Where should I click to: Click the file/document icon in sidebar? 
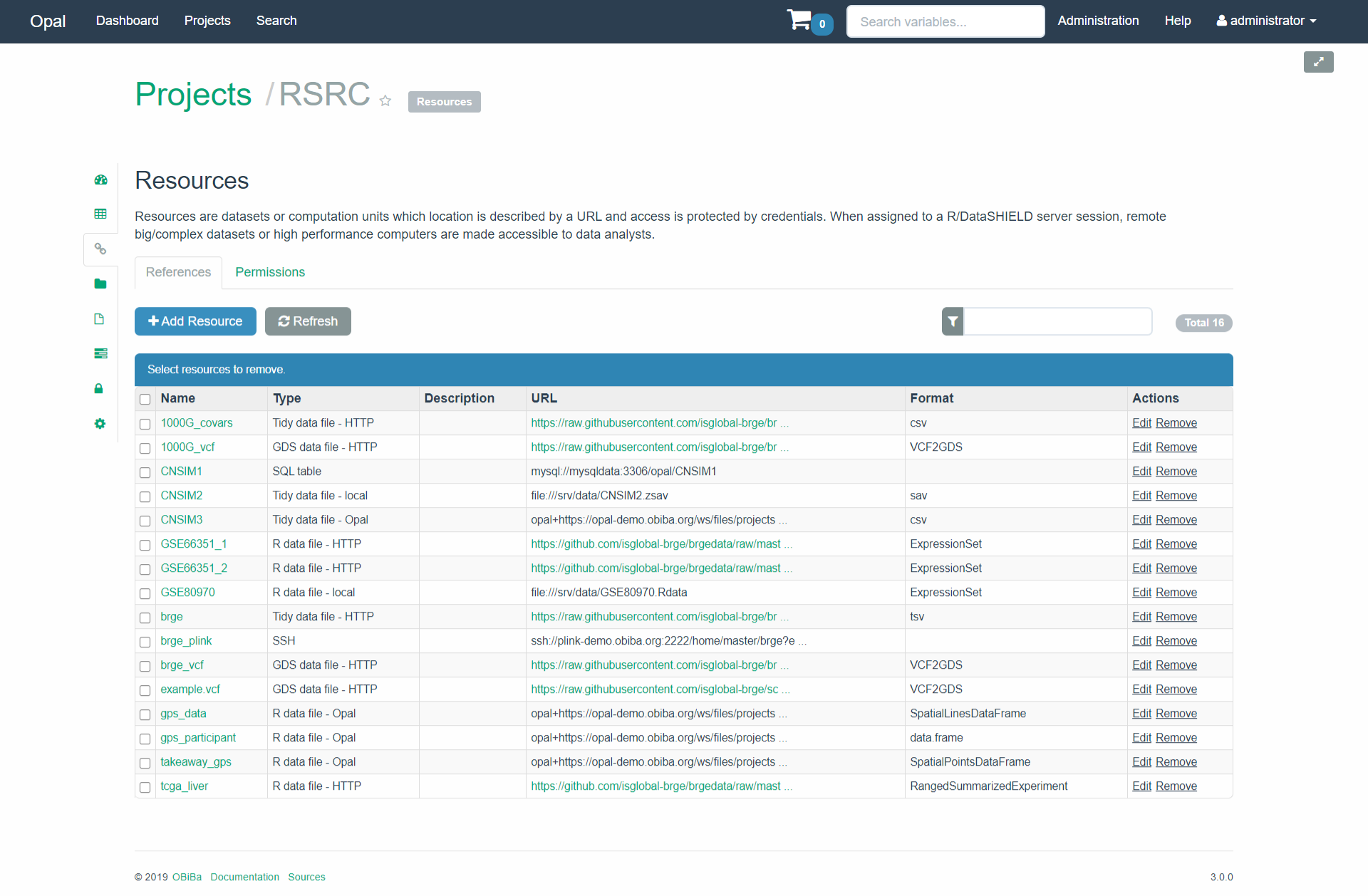99,319
